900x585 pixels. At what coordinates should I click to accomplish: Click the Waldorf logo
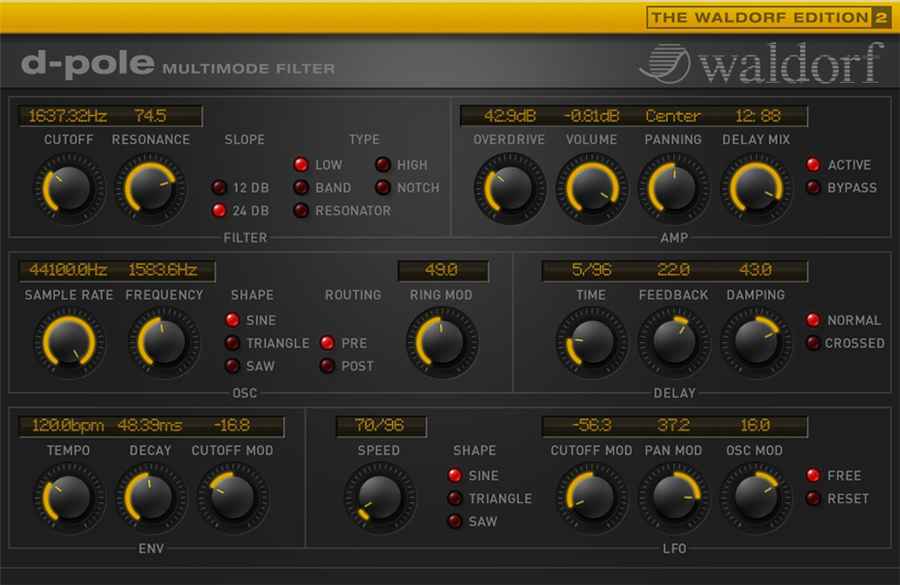(x=762, y=64)
